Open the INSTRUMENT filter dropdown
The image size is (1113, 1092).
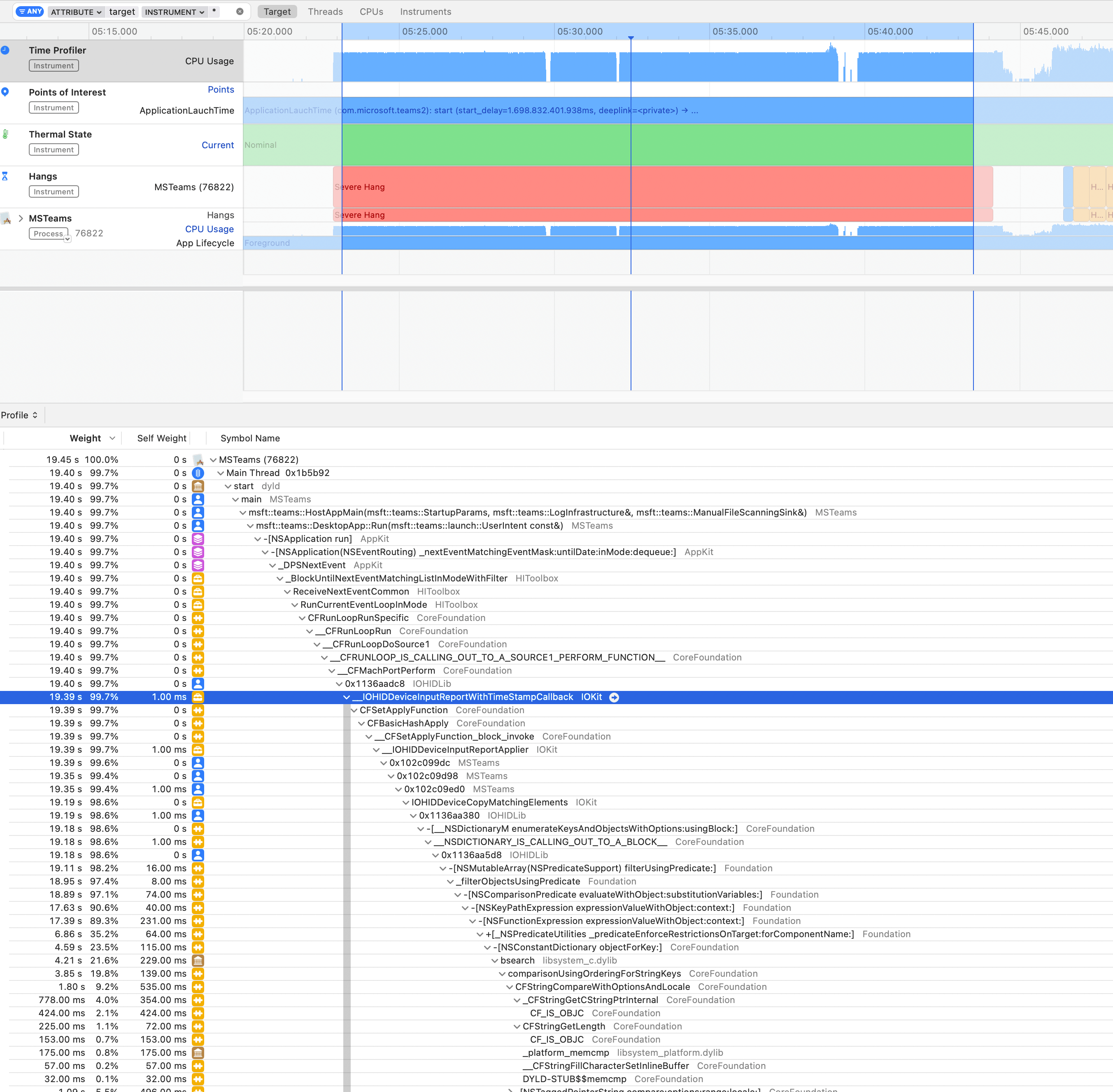175,12
